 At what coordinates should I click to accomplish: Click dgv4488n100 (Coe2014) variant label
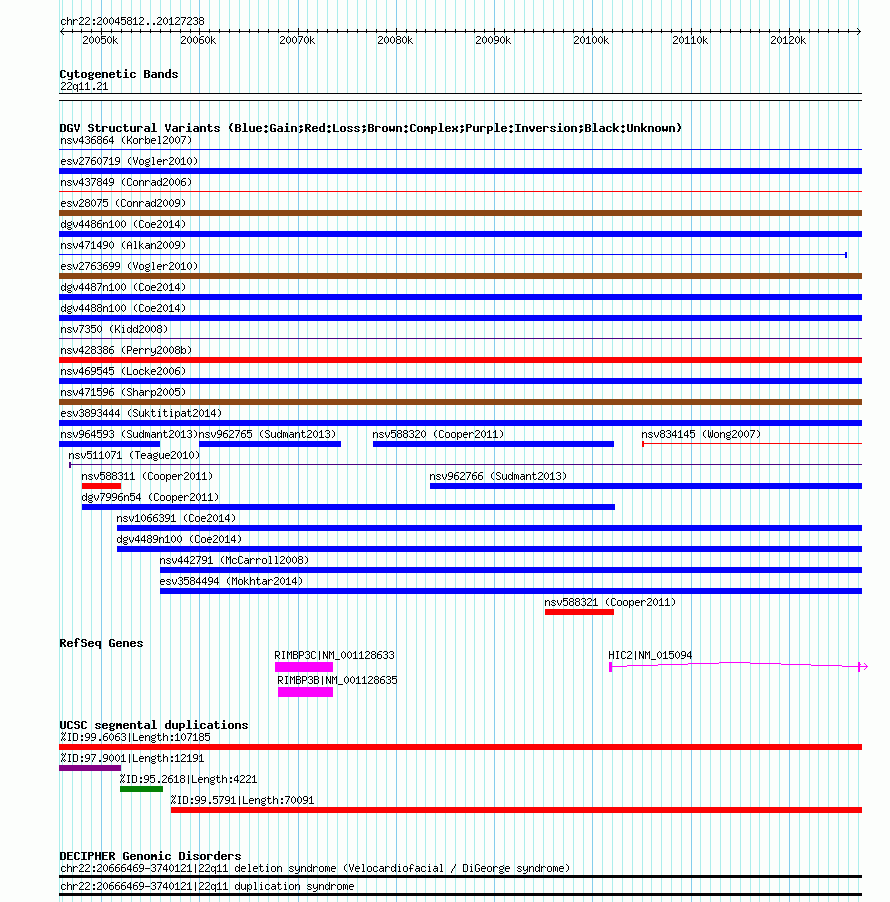pyautogui.click(x=123, y=308)
